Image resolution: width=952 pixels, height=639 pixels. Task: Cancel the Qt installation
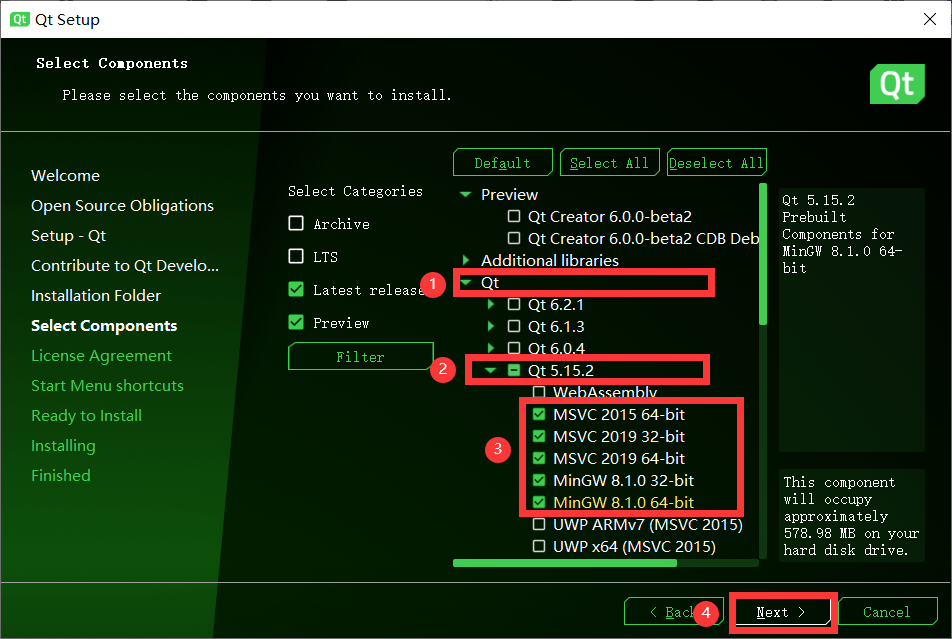(887, 612)
